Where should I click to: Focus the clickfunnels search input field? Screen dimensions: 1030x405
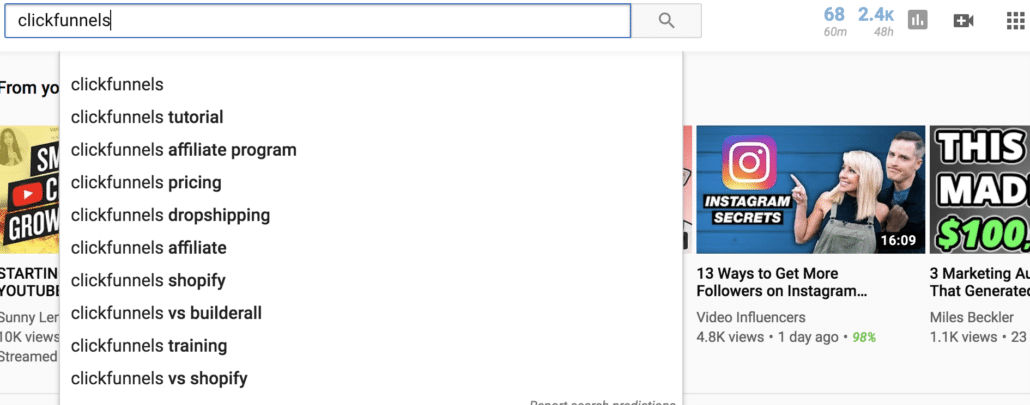pos(318,21)
